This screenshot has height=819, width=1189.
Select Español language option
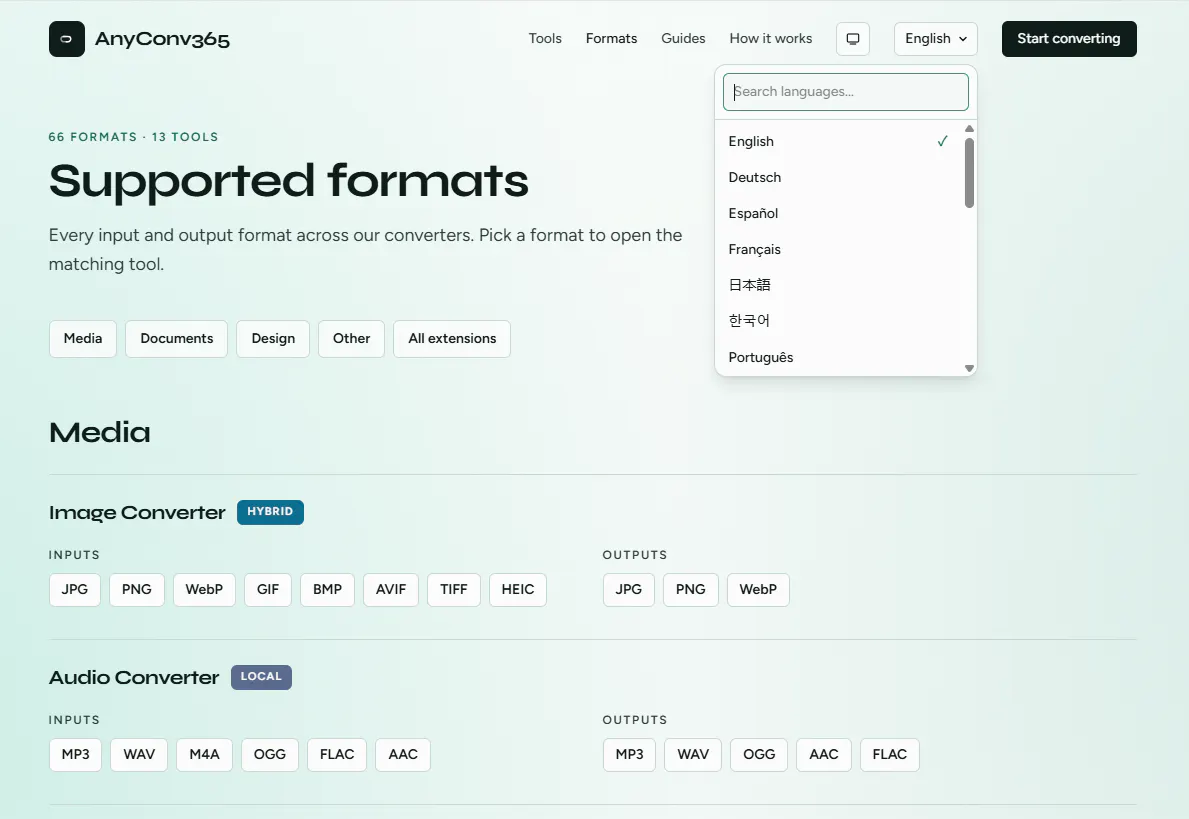[x=839, y=213]
